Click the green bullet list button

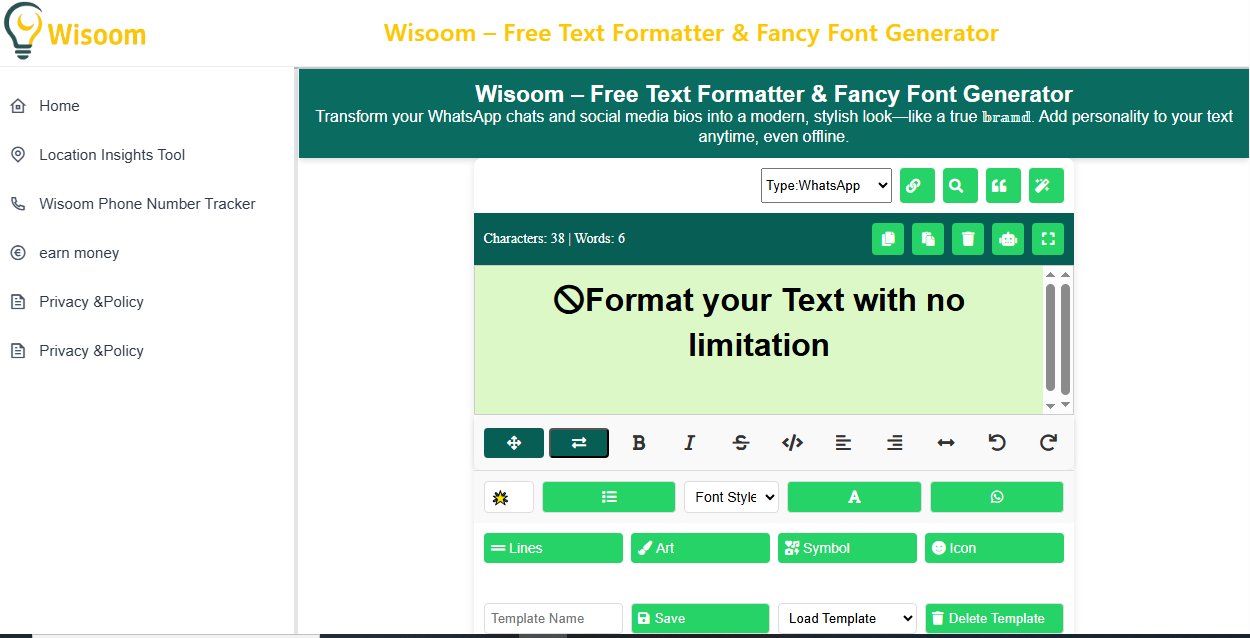point(609,497)
